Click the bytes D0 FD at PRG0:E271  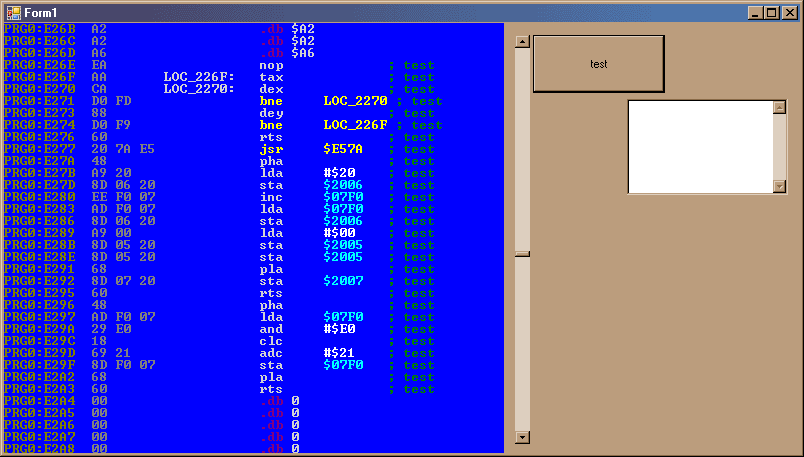point(111,101)
